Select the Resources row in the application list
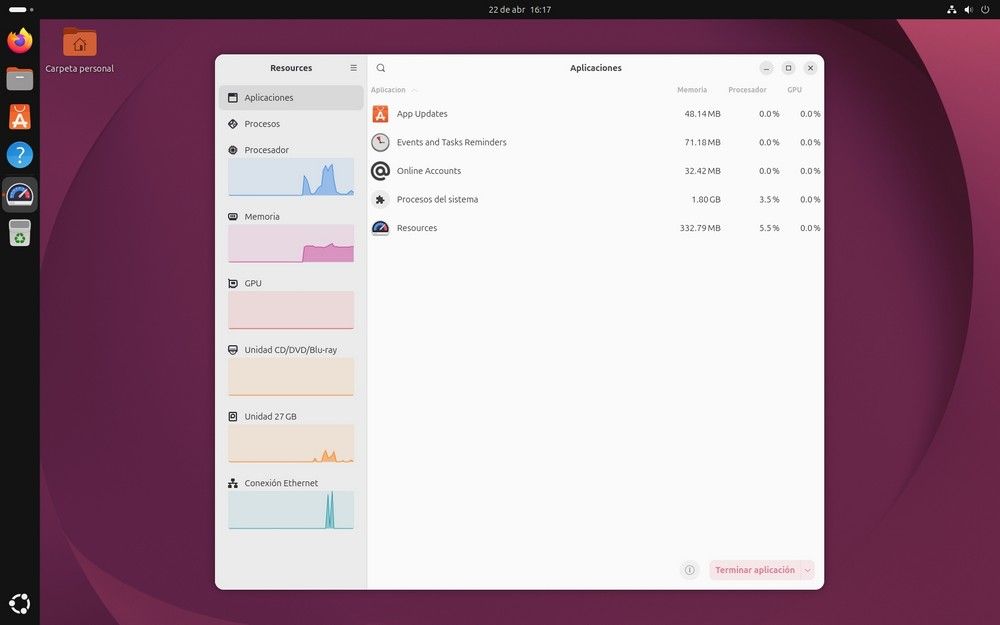The image size is (1000, 625). 596,228
